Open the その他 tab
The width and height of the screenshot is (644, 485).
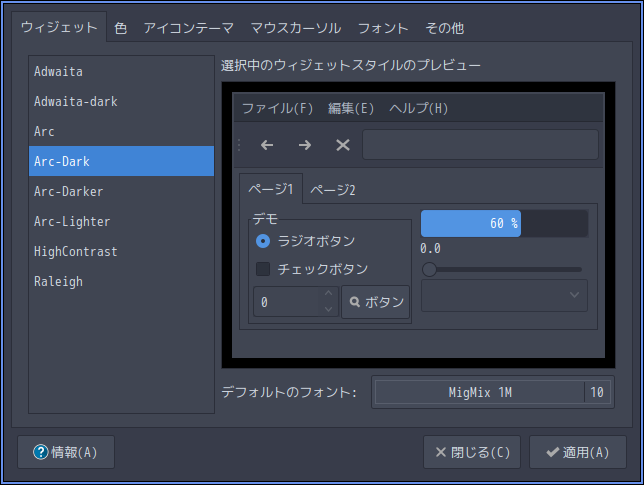[444, 28]
